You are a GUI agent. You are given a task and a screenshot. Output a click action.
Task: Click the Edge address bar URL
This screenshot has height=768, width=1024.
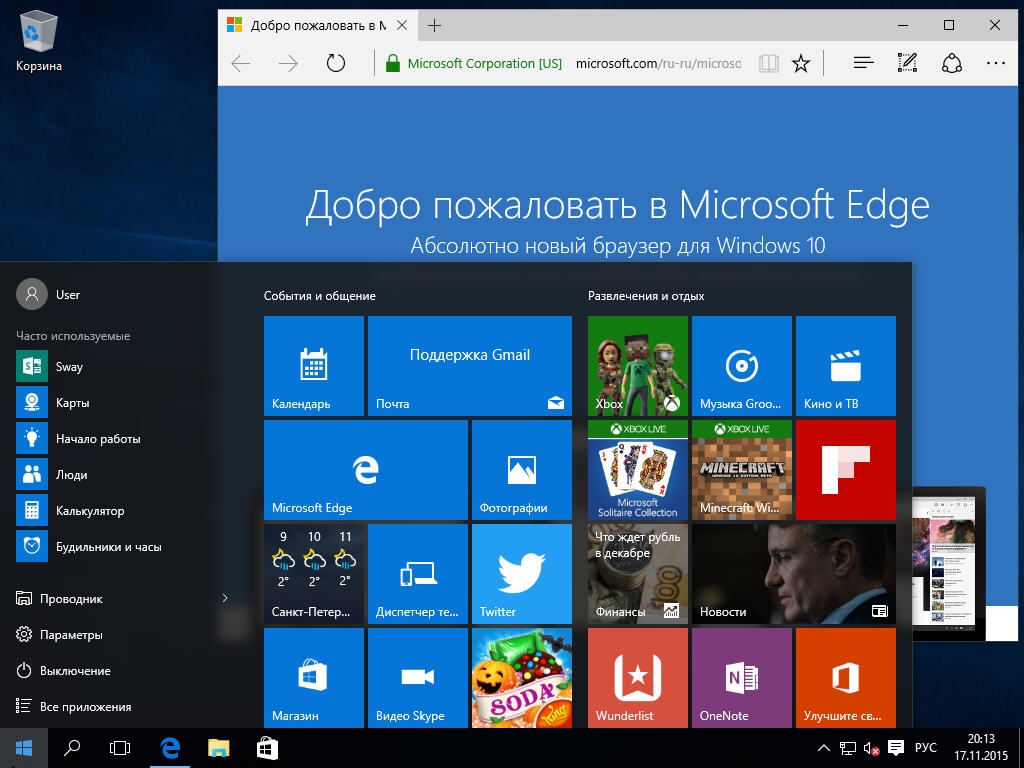(658, 63)
